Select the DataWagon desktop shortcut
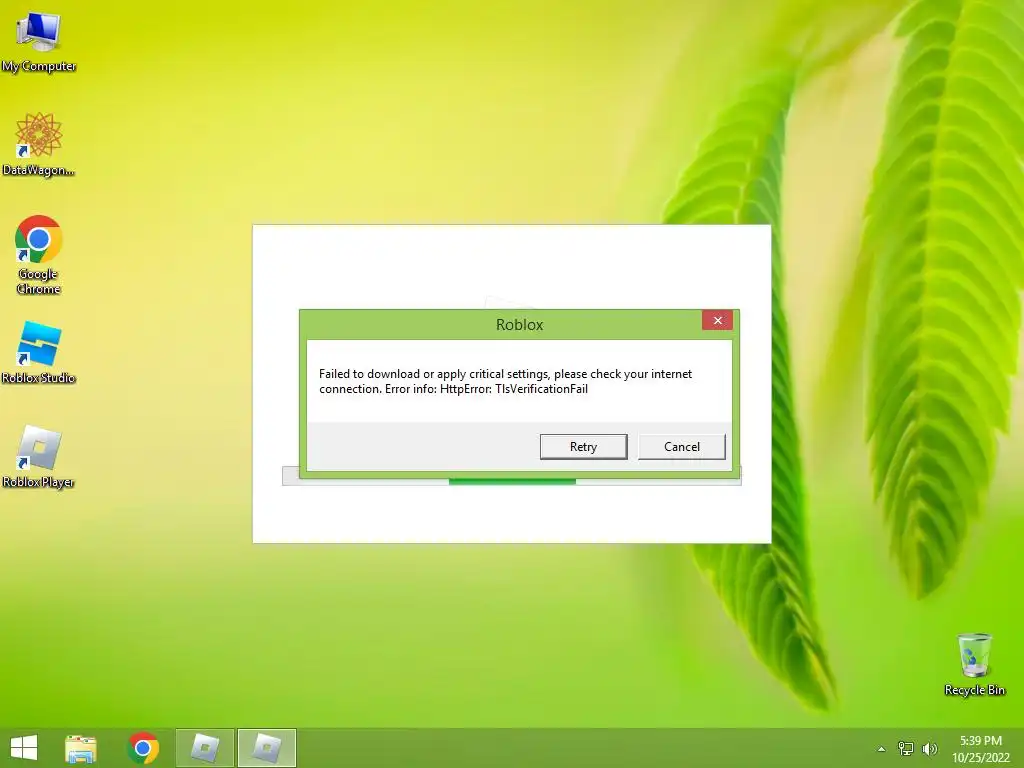 [x=39, y=144]
